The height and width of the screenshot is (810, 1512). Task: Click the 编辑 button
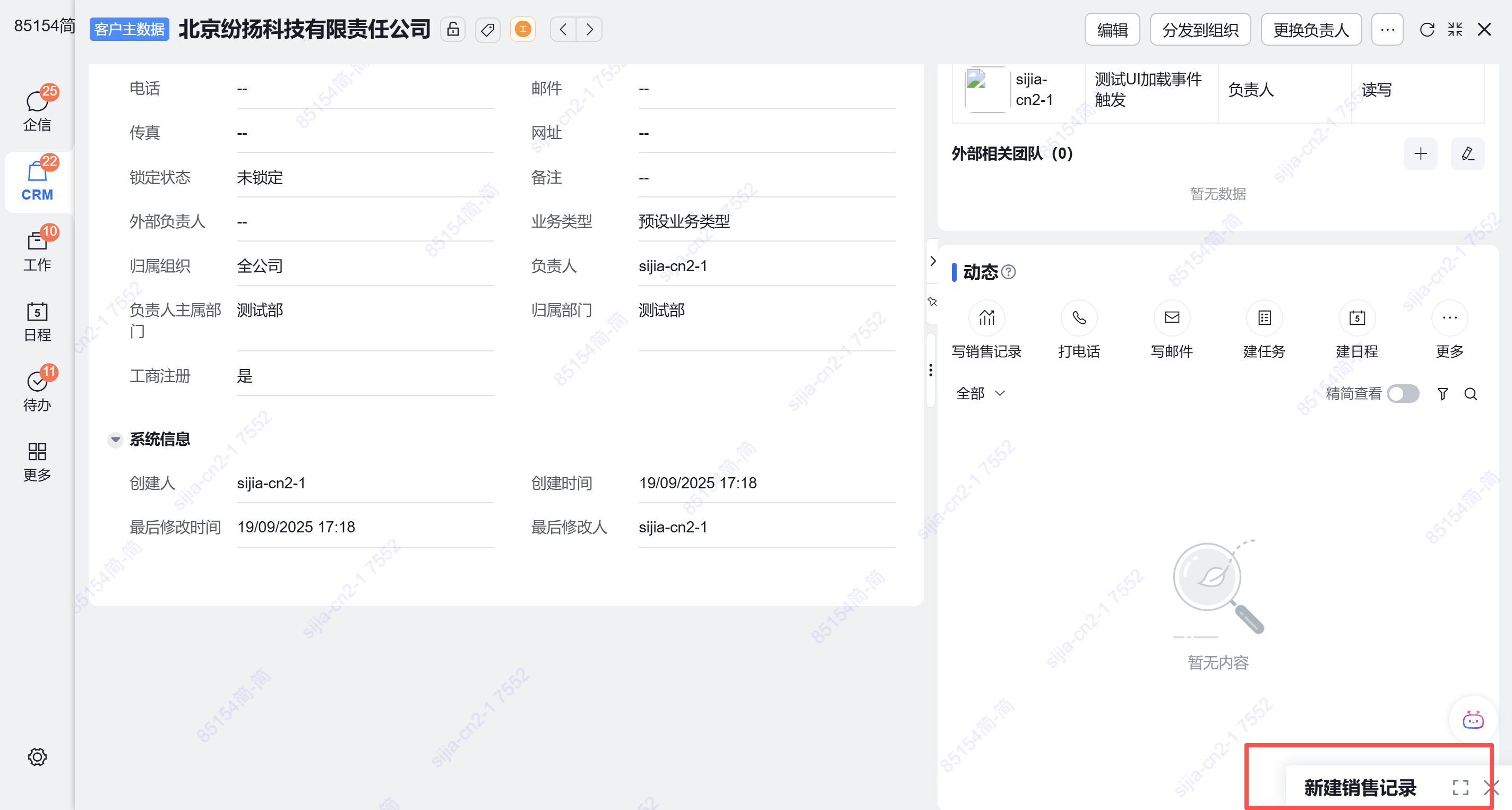(x=1112, y=29)
